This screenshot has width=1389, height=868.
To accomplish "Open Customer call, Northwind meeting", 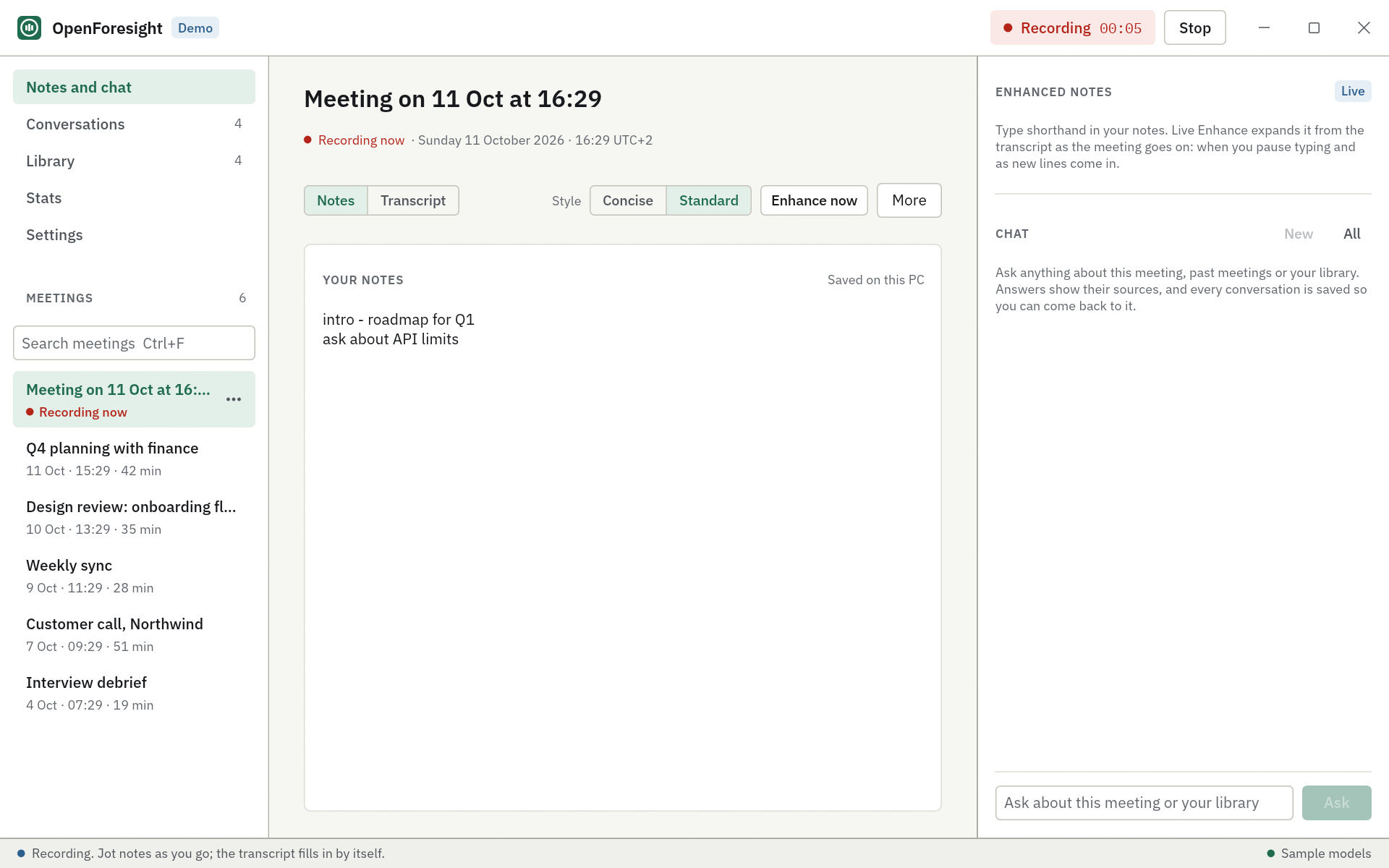I will coord(134,634).
